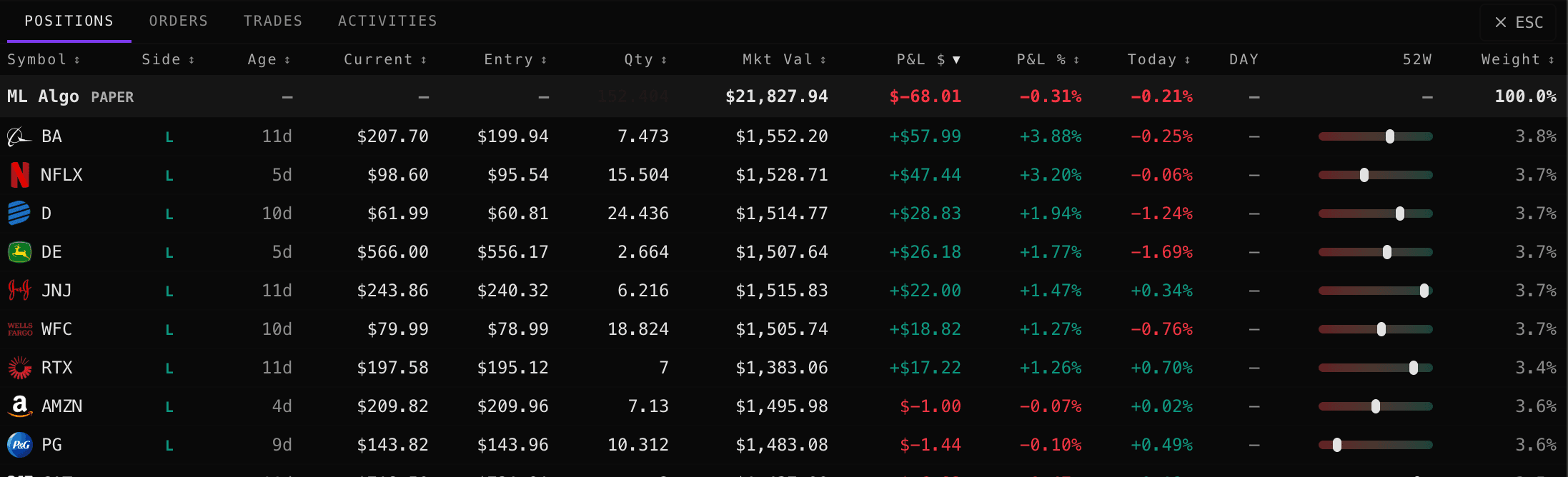Toggle P&L $ sort direction
This screenshot has height=477, width=1568.
(928, 59)
